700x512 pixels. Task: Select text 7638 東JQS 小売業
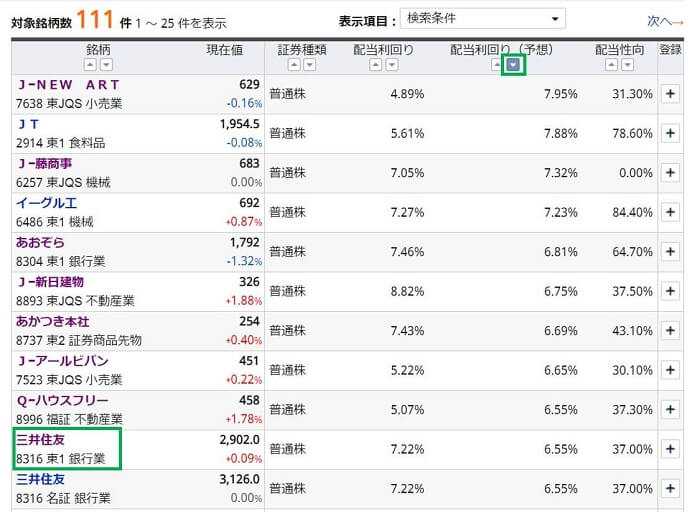coord(69,104)
